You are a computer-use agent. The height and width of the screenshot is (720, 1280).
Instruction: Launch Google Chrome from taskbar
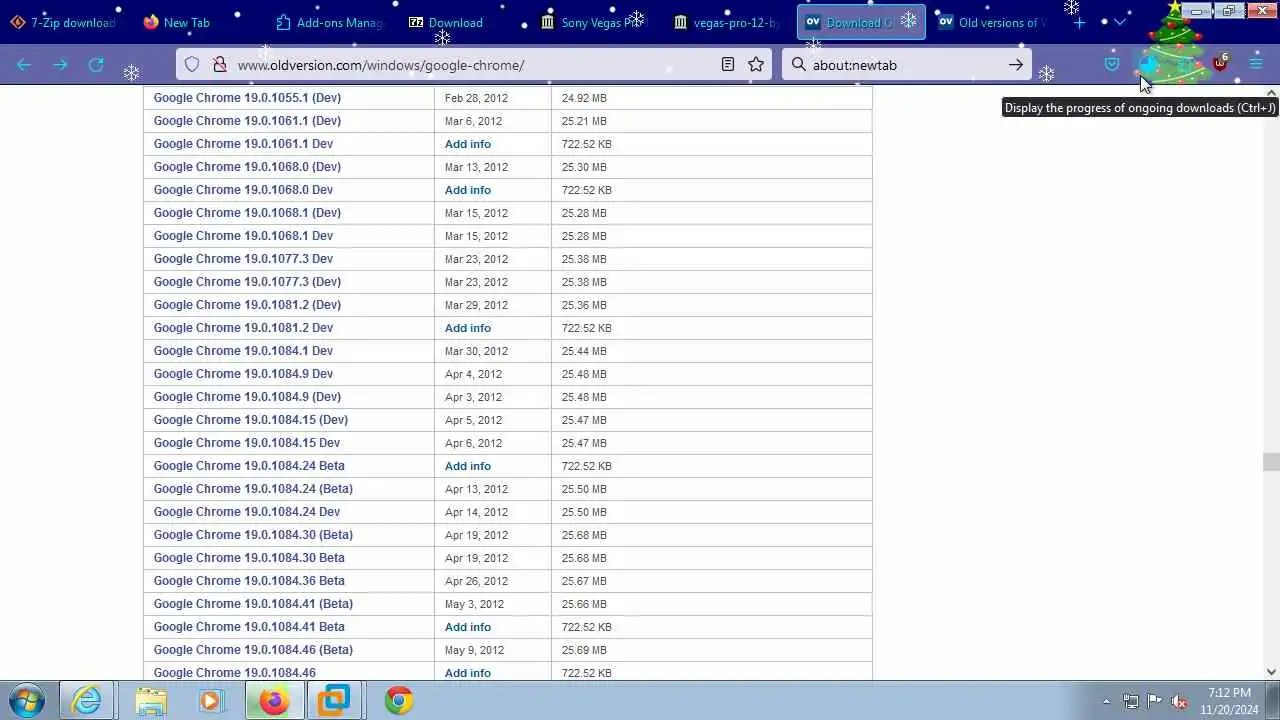click(x=398, y=701)
